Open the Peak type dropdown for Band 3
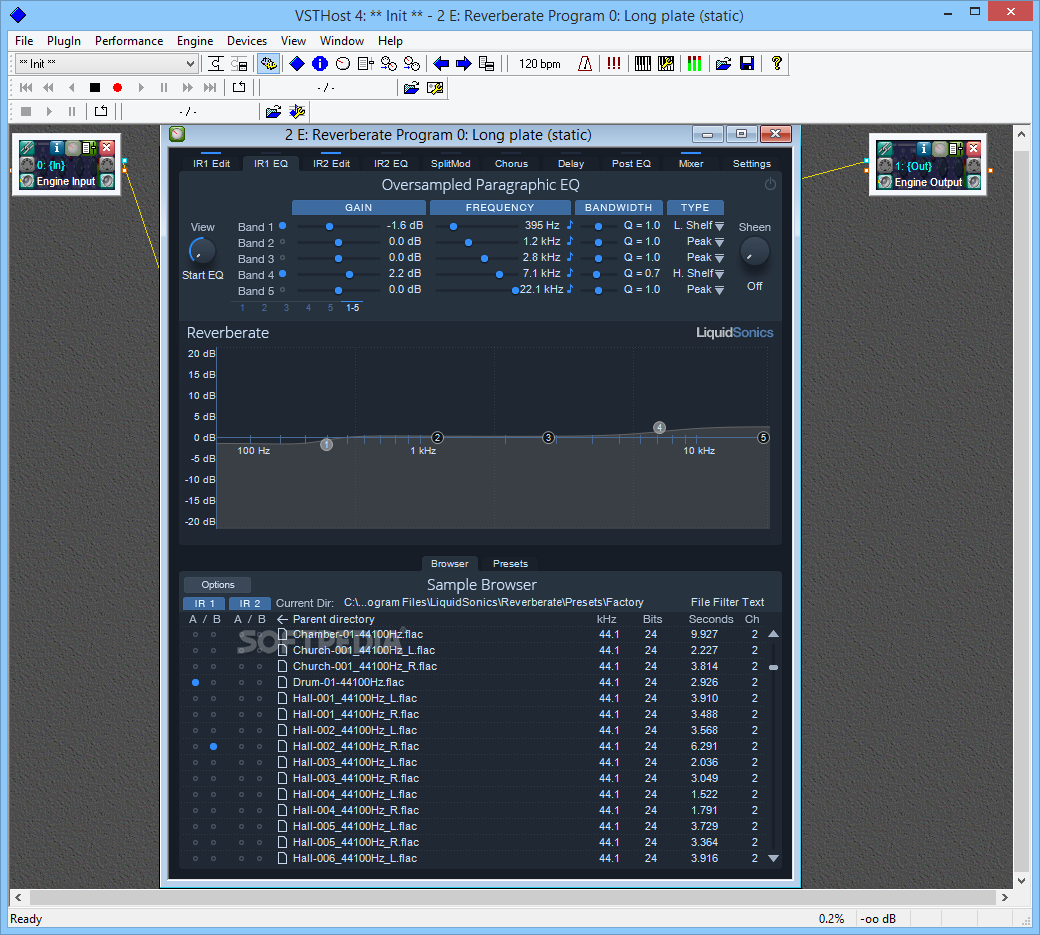This screenshot has width=1040, height=935. point(720,259)
